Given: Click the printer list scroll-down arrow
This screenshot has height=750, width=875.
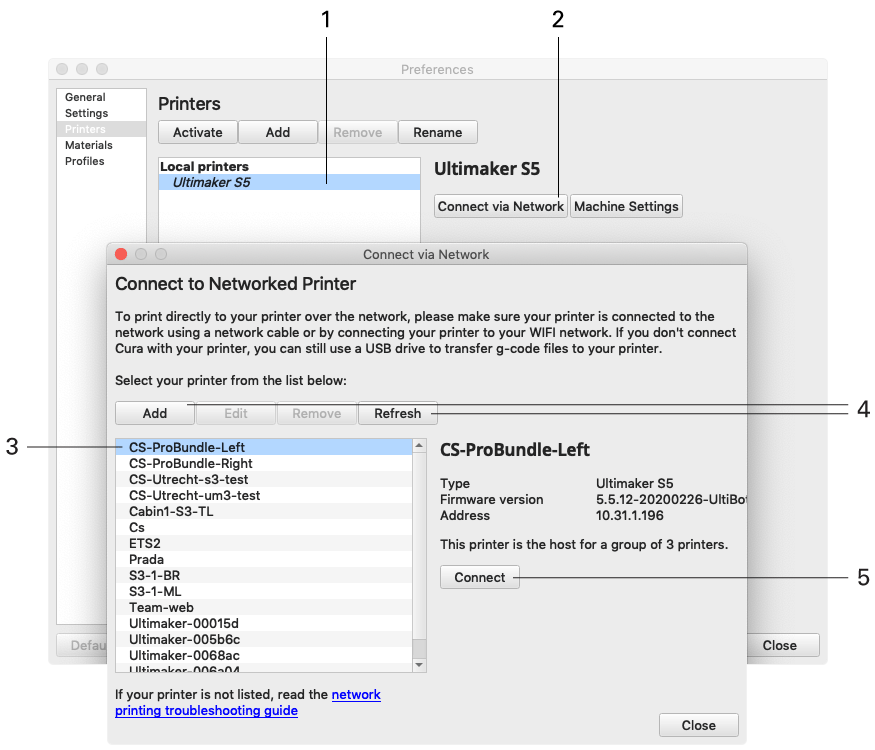Looking at the screenshot, I should 419,665.
